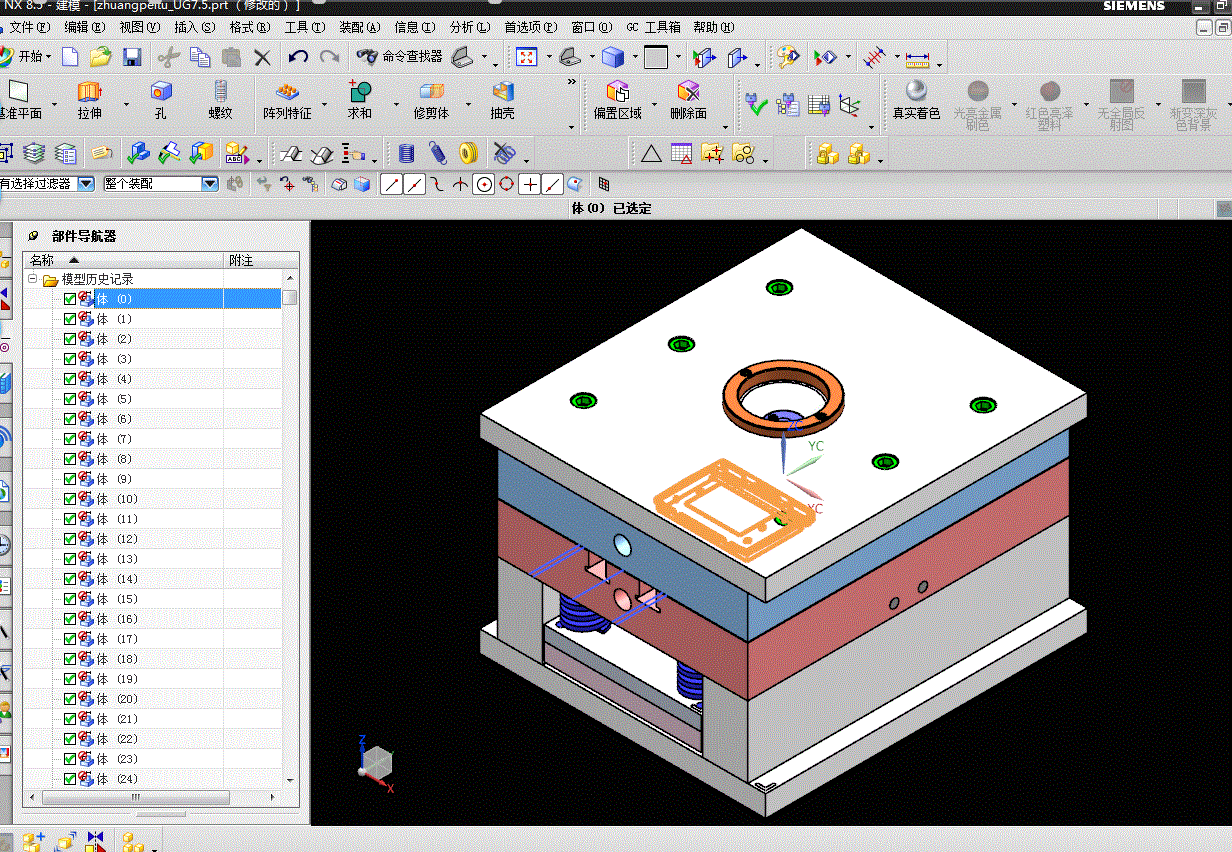Screen dimensions: 1232x852
Task: Open the 整个装配 selection scope dropdown
Action: coord(209,184)
